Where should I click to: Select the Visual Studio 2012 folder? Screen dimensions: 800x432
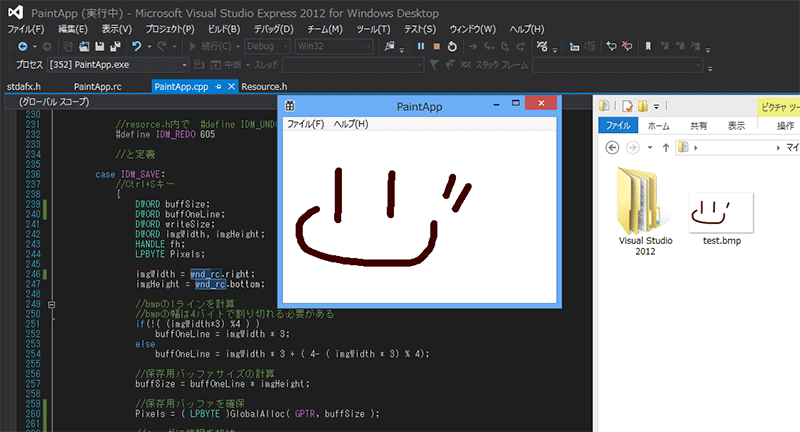[x=645, y=211]
